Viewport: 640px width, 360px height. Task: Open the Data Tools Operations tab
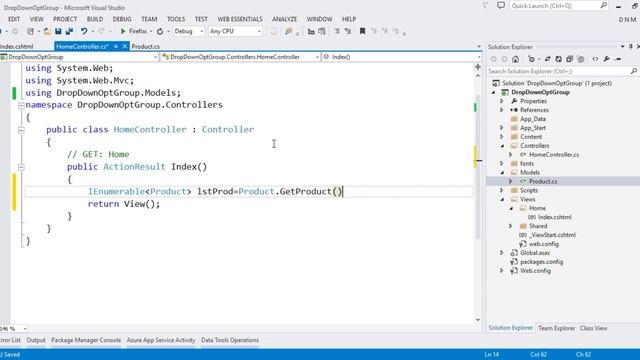(x=230, y=340)
